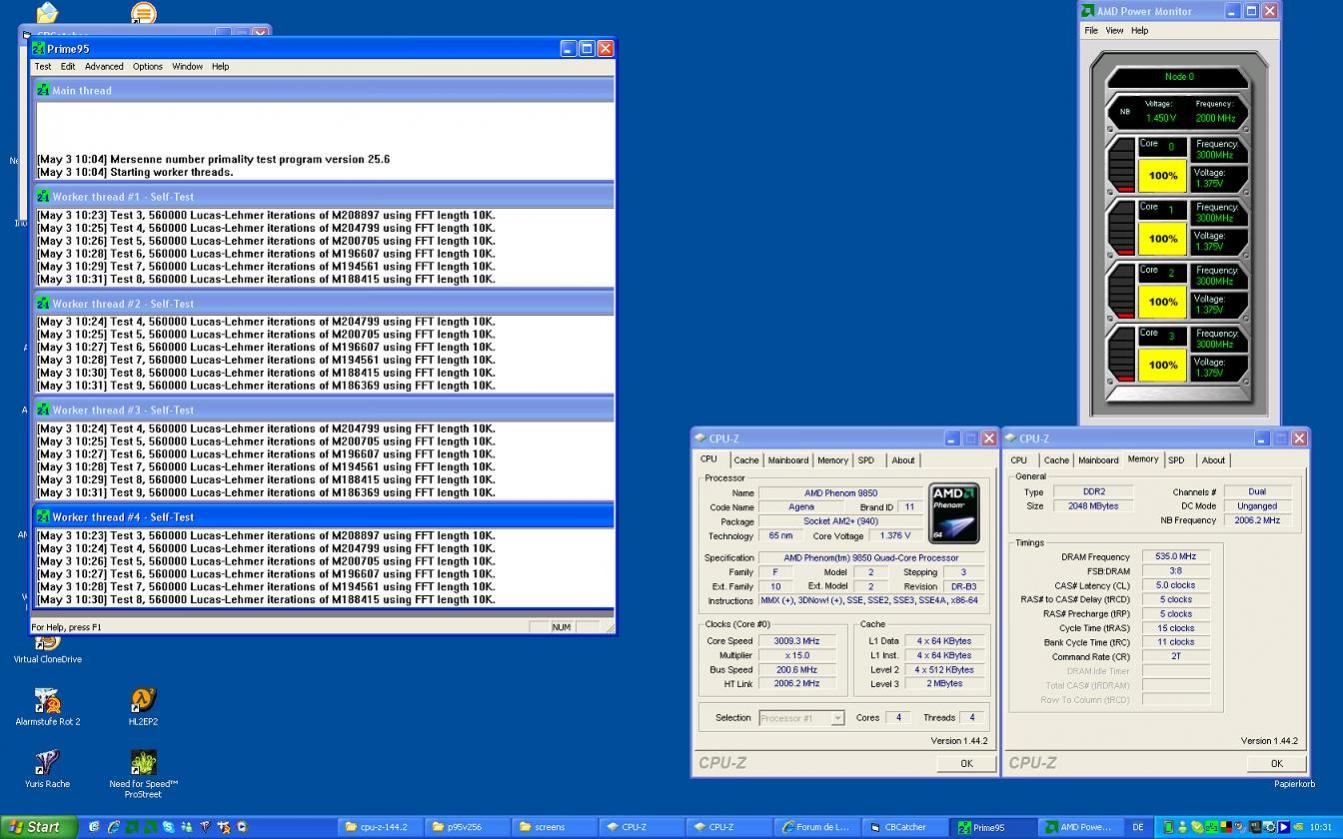The image size is (1343, 839).
Task: Open the Edit menu in Prime95
Action: [68, 67]
